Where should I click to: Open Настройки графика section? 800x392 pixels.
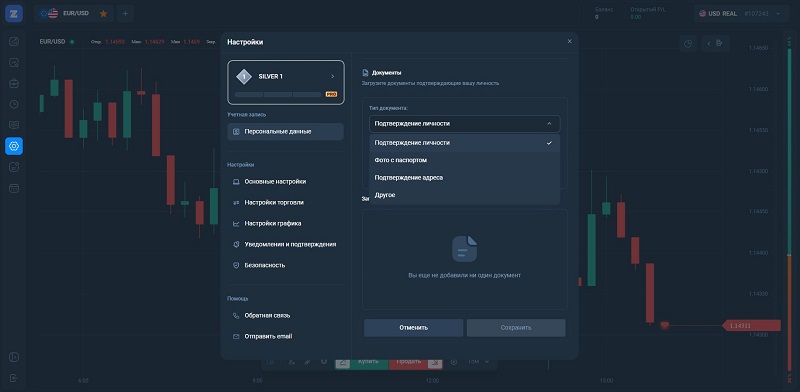click(x=286, y=224)
